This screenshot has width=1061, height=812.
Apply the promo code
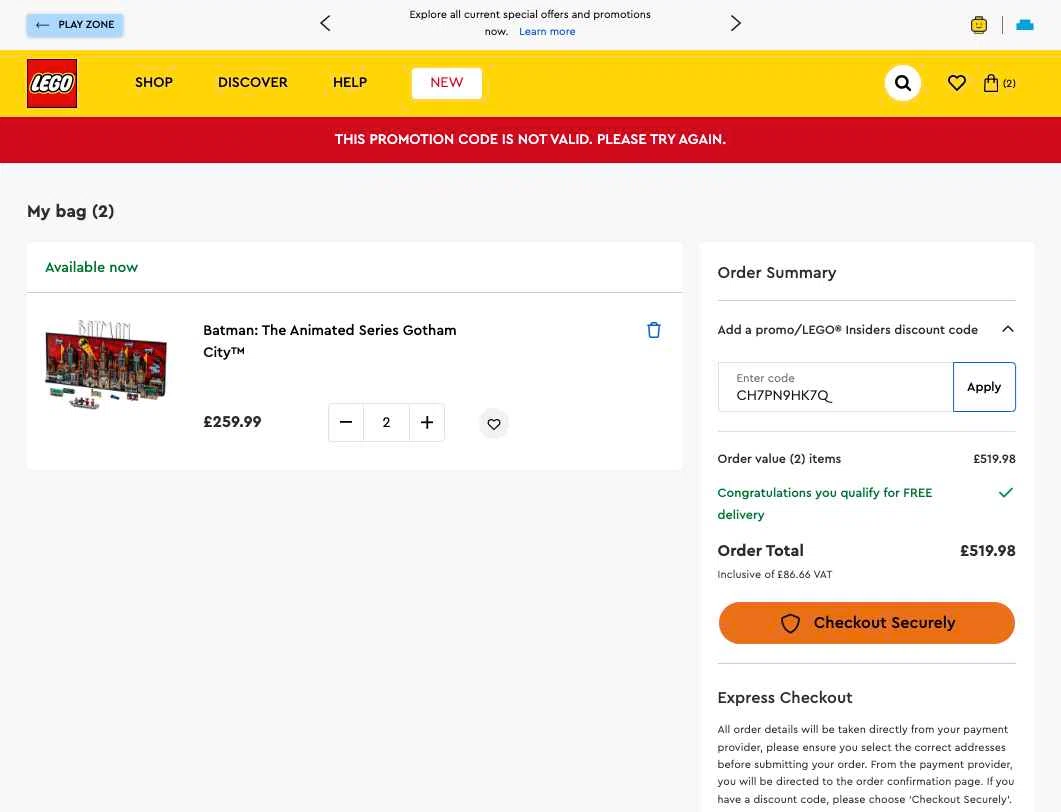click(x=984, y=387)
